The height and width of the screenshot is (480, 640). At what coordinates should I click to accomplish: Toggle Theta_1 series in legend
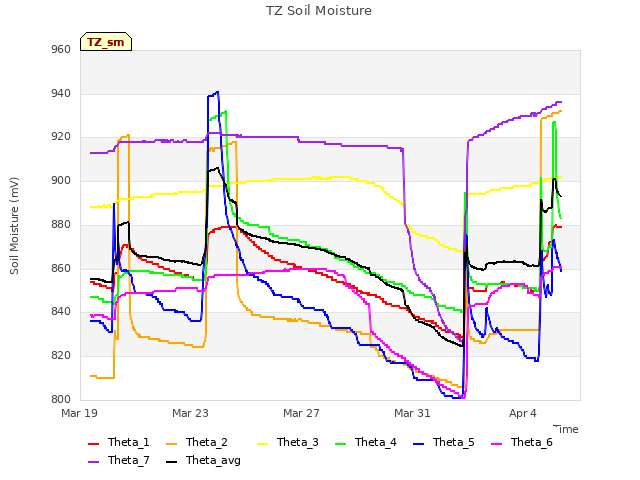(119, 442)
